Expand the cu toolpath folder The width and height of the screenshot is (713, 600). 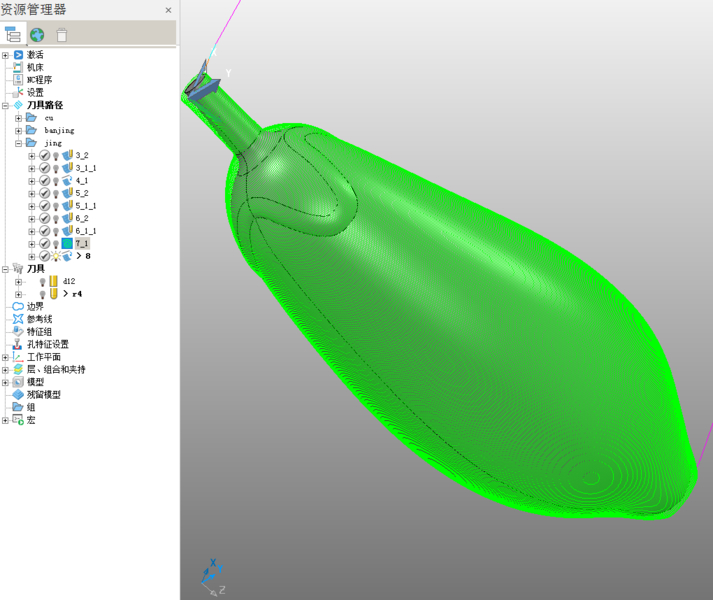[x=18, y=118]
